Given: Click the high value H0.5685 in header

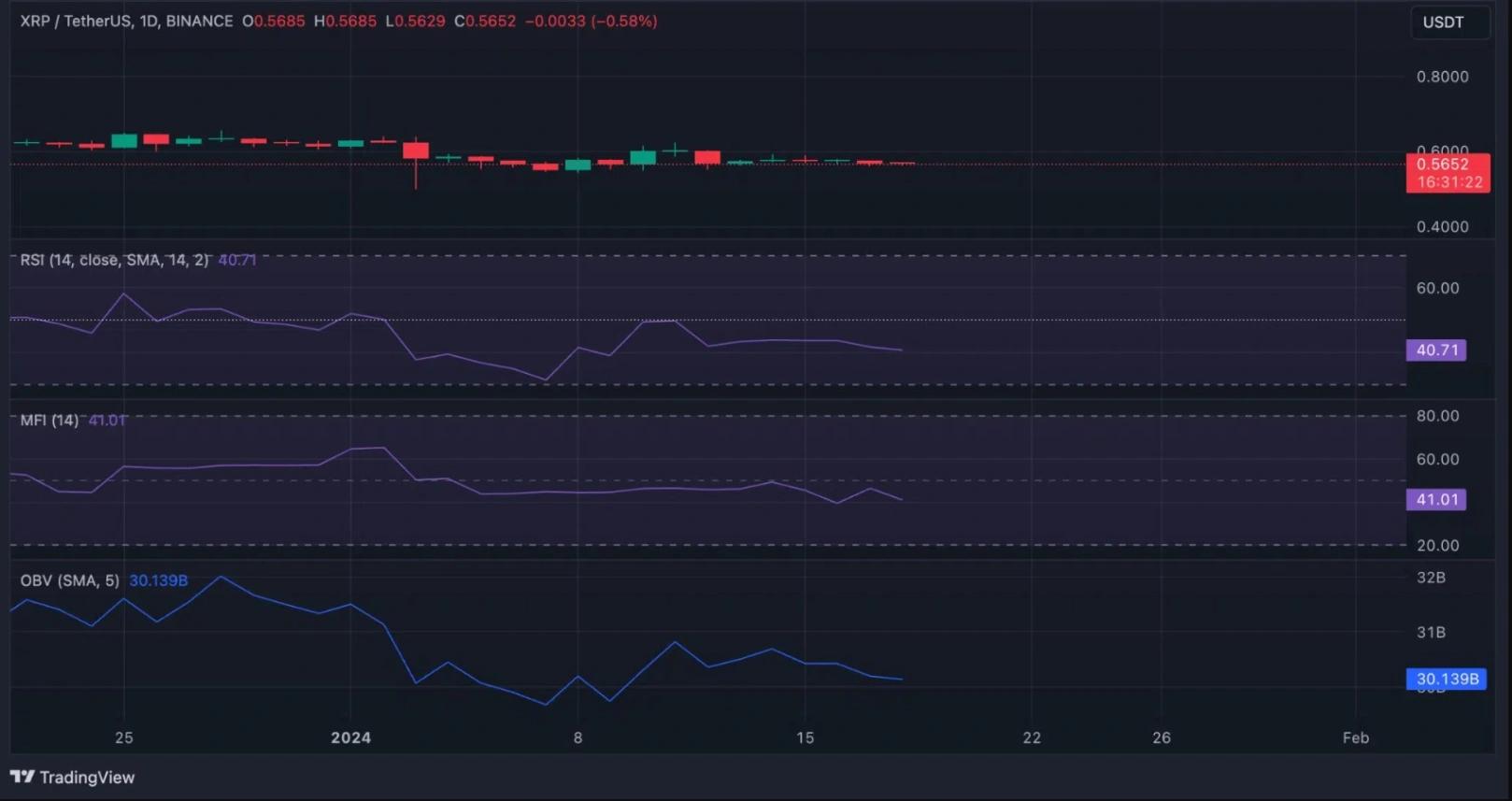Looking at the screenshot, I should pyautogui.click(x=345, y=21).
